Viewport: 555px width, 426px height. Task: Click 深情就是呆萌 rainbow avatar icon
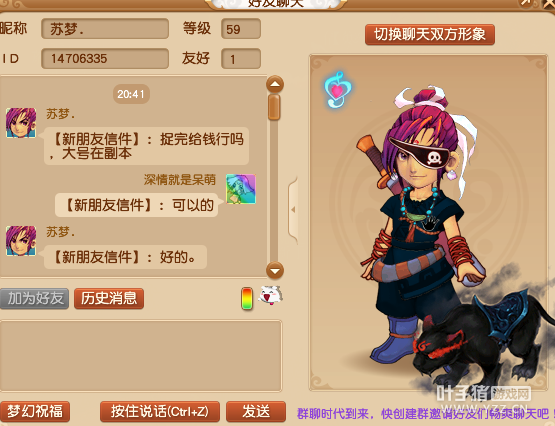[x=241, y=189]
